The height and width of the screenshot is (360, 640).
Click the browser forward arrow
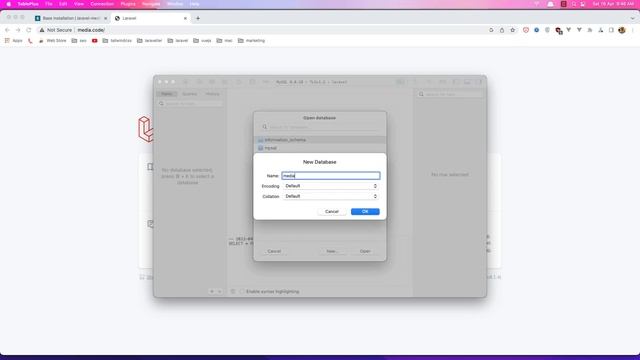point(18,30)
